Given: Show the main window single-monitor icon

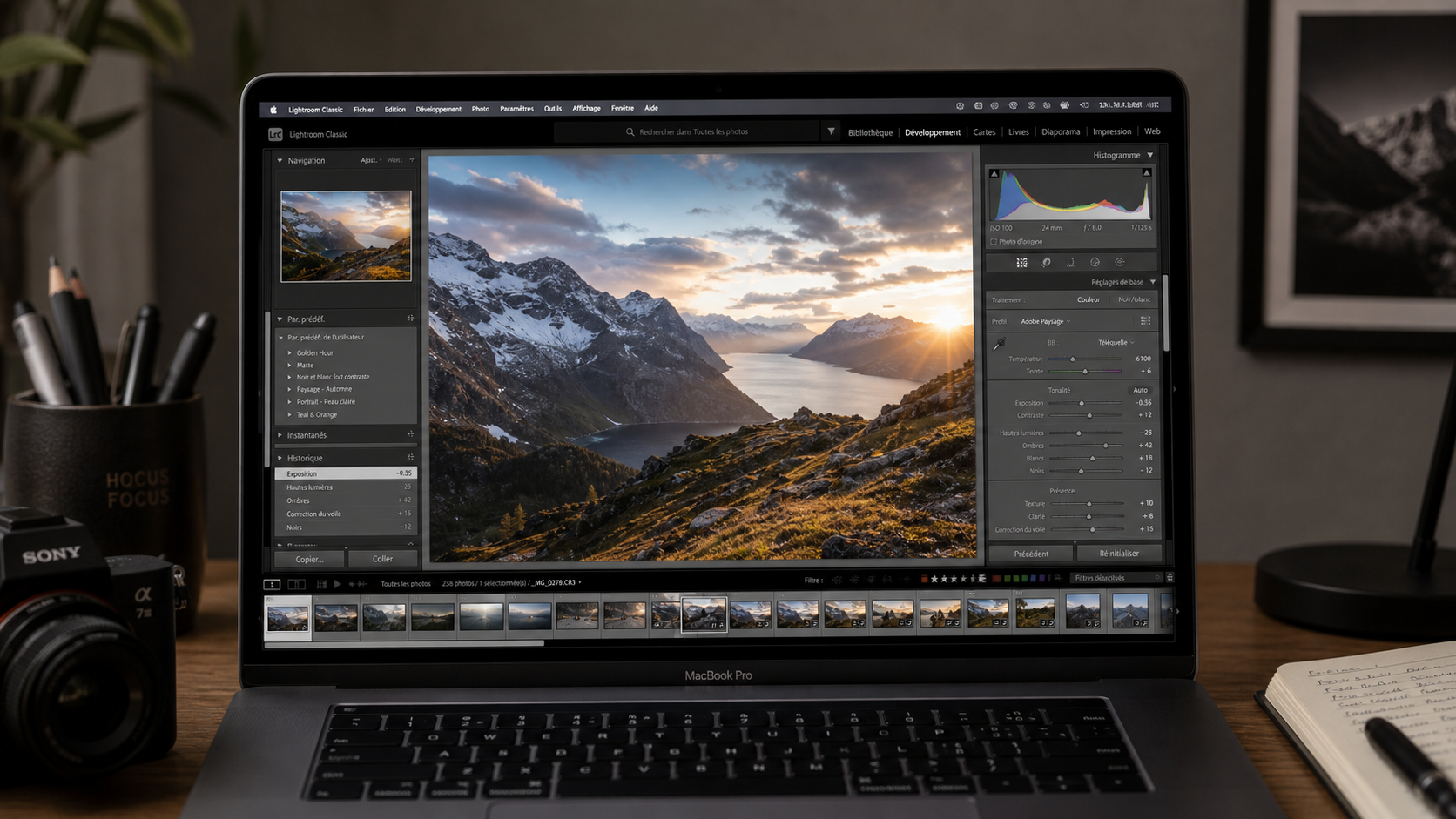Looking at the screenshot, I should click(x=272, y=584).
